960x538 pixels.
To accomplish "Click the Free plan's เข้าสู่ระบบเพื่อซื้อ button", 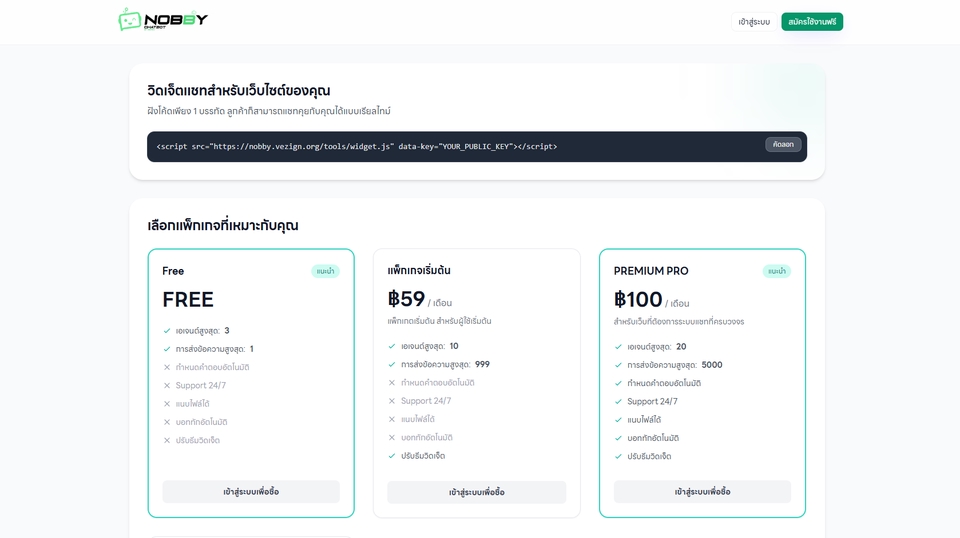I will click(251, 492).
